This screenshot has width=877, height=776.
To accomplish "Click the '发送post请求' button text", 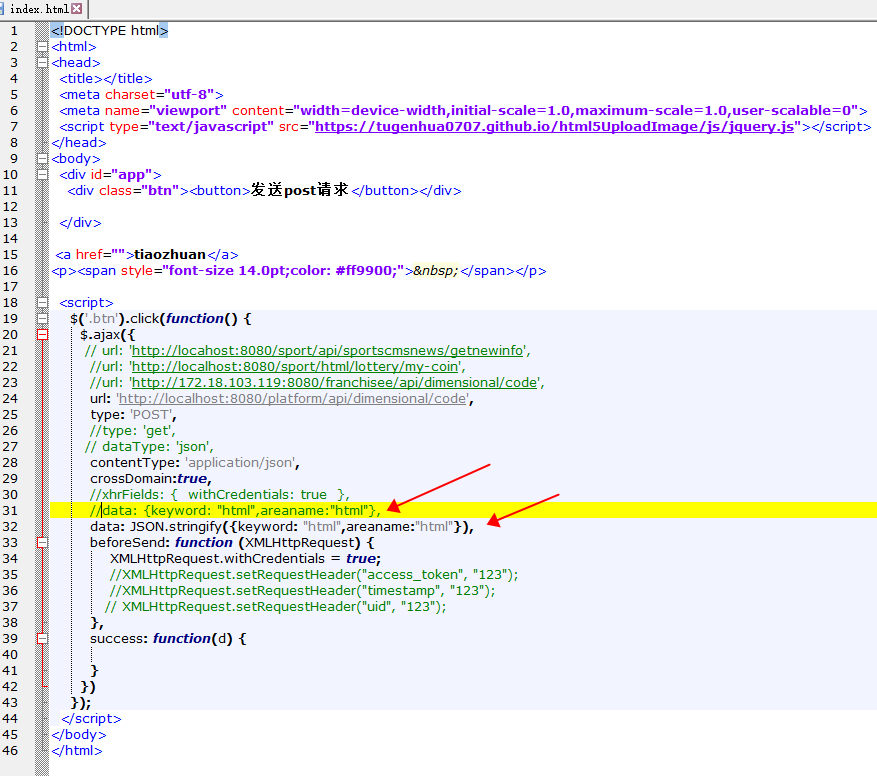I will (x=300, y=190).
